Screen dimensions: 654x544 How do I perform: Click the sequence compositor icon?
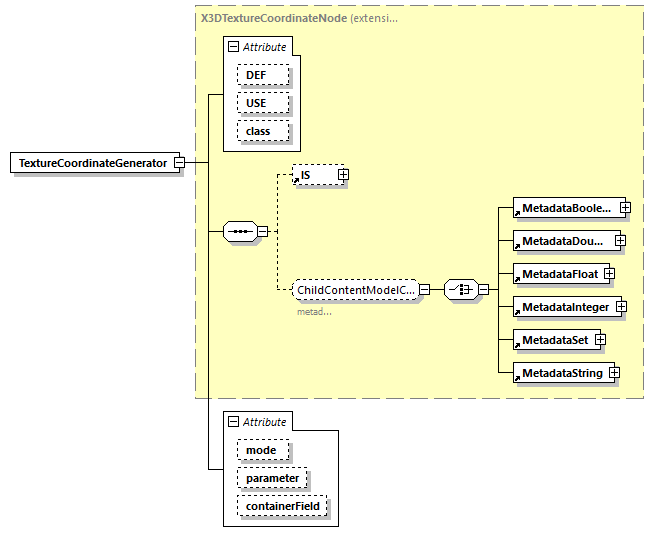[x=239, y=231]
